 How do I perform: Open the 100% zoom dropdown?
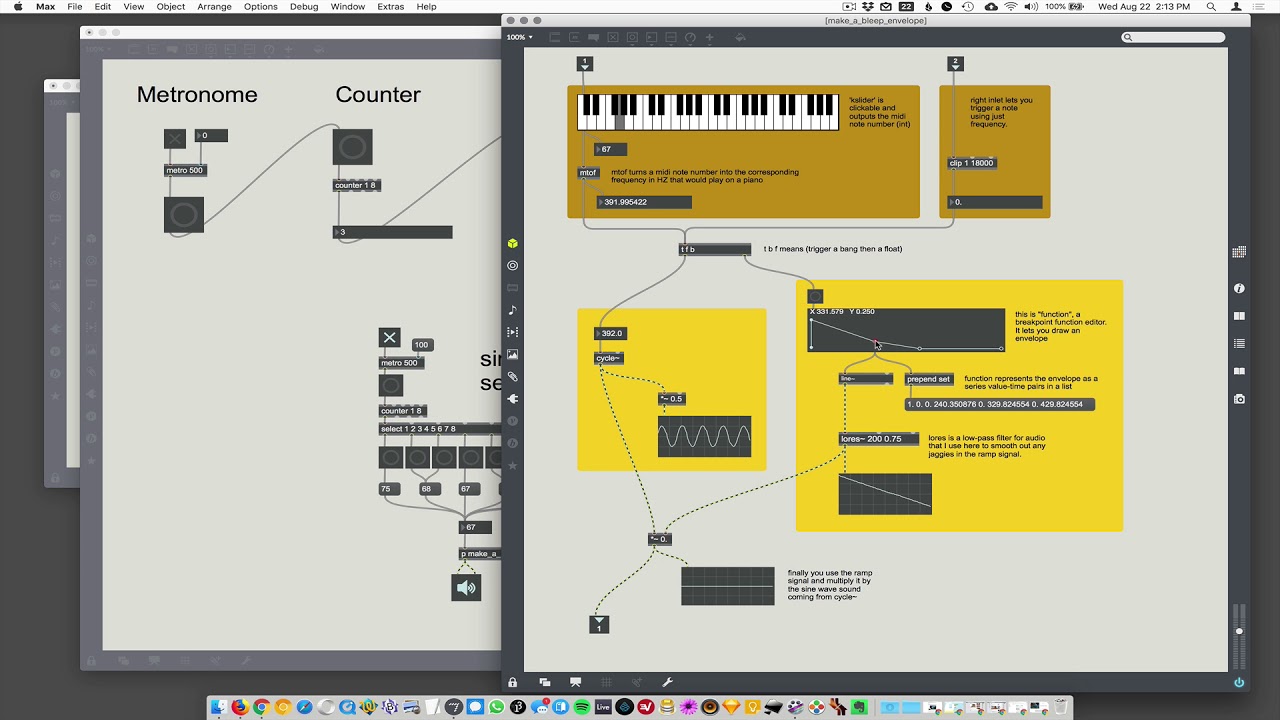point(519,37)
